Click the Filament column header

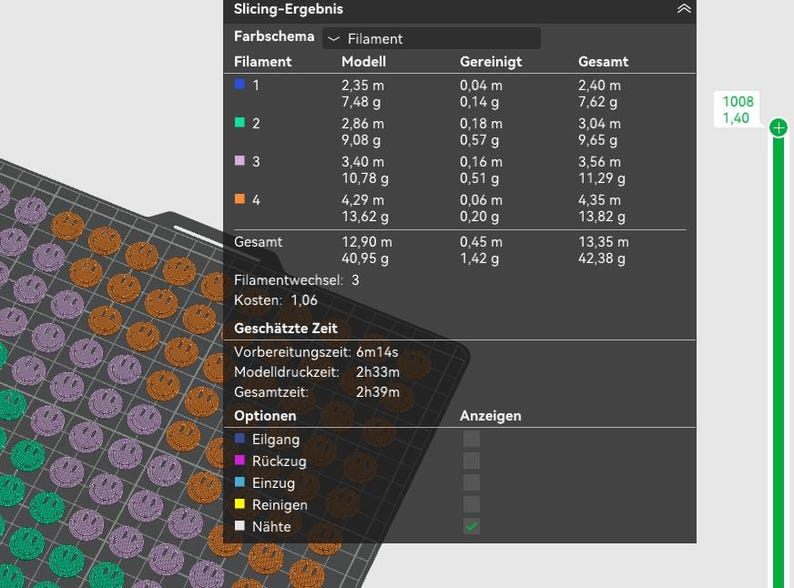point(263,62)
